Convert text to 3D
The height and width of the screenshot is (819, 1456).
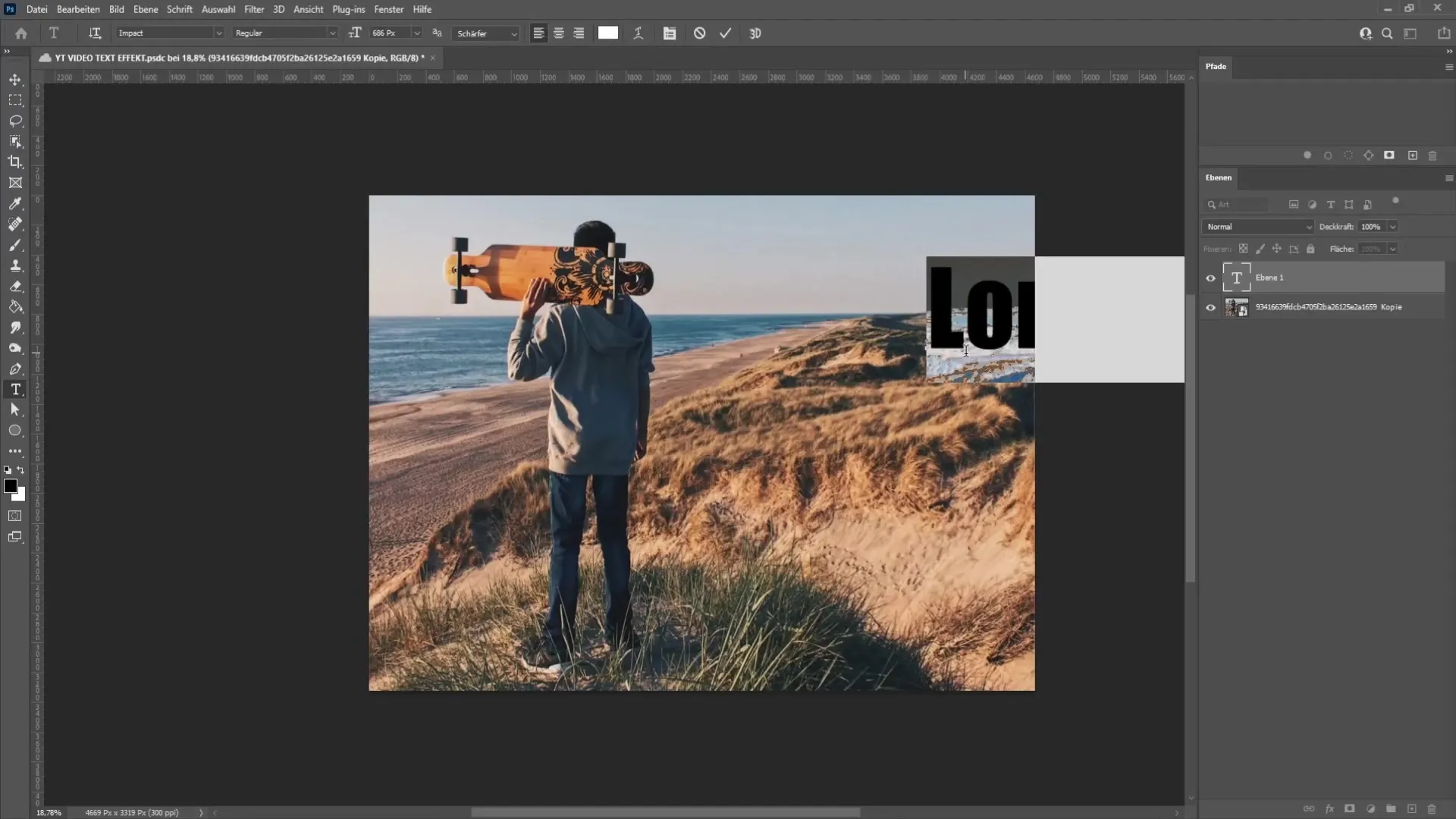[x=755, y=33]
